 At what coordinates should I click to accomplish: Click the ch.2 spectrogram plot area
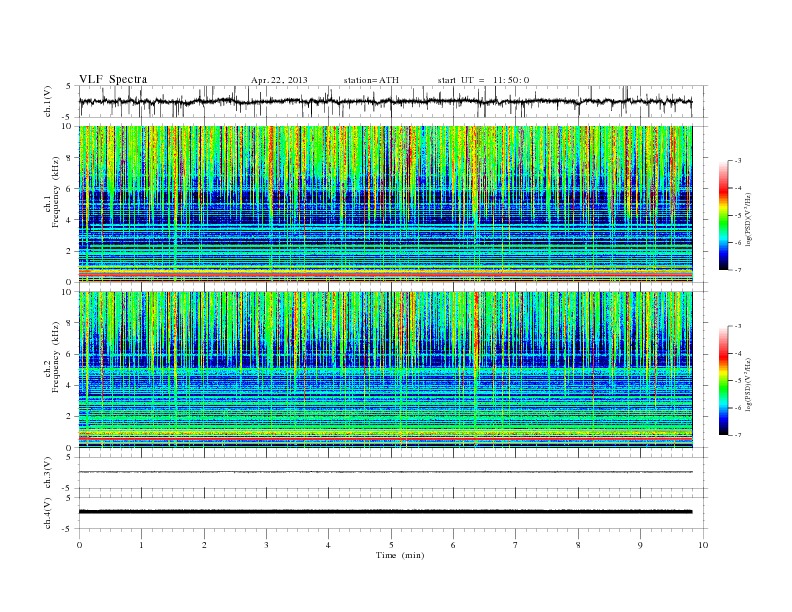click(385, 370)
